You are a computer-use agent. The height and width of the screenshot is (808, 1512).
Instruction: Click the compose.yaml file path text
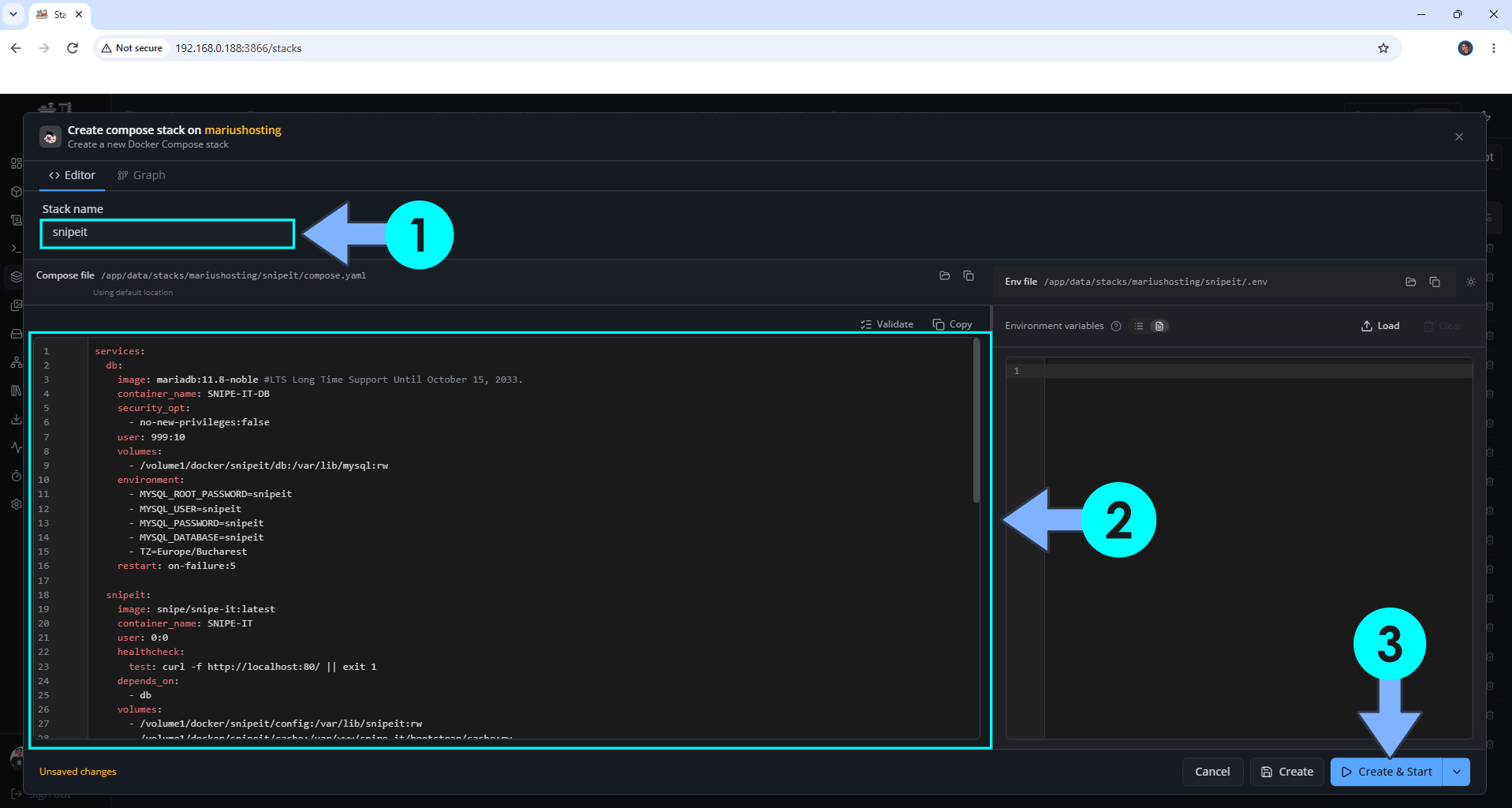point(233,275)
